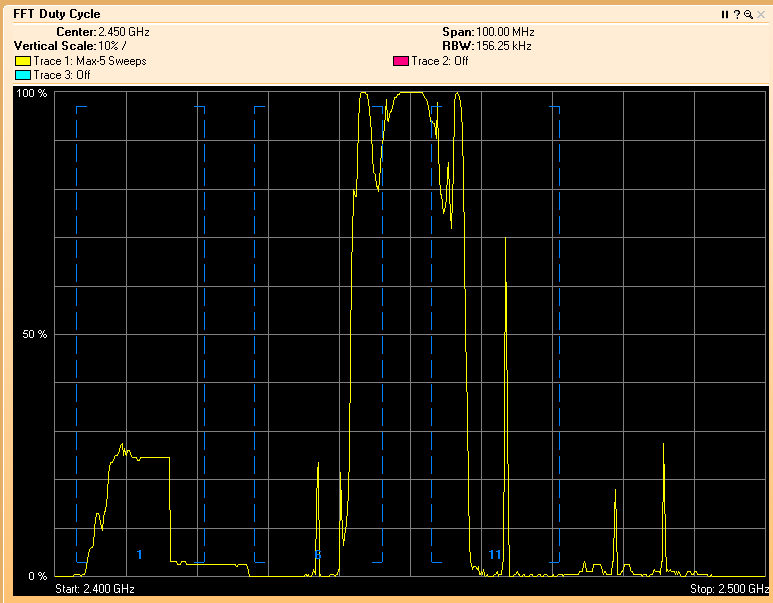Close the FFT Duty Cycle panel
Image resolution: width=773 pixels, height=603 pixels.
760,15
